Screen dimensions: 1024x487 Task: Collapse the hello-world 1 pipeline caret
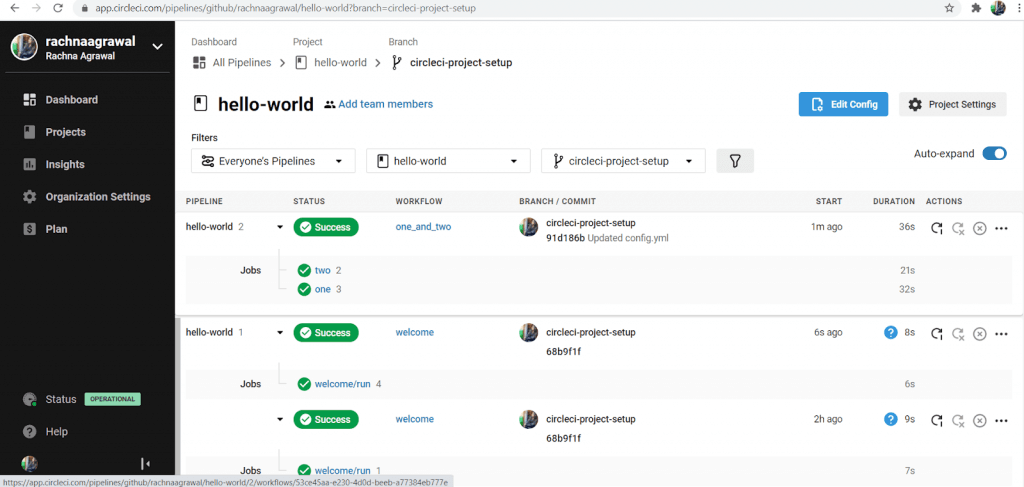click(280, 332)
